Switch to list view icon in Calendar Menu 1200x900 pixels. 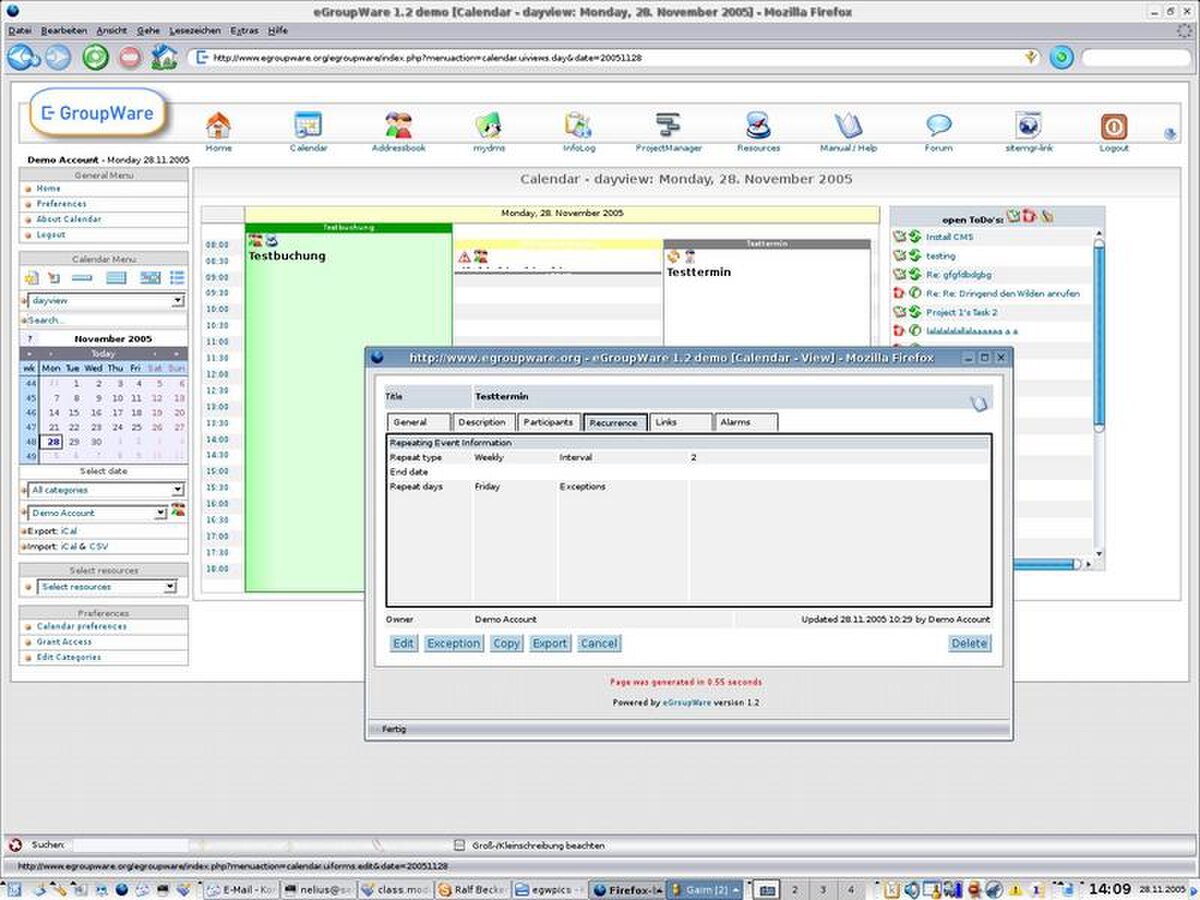[177, 277]
